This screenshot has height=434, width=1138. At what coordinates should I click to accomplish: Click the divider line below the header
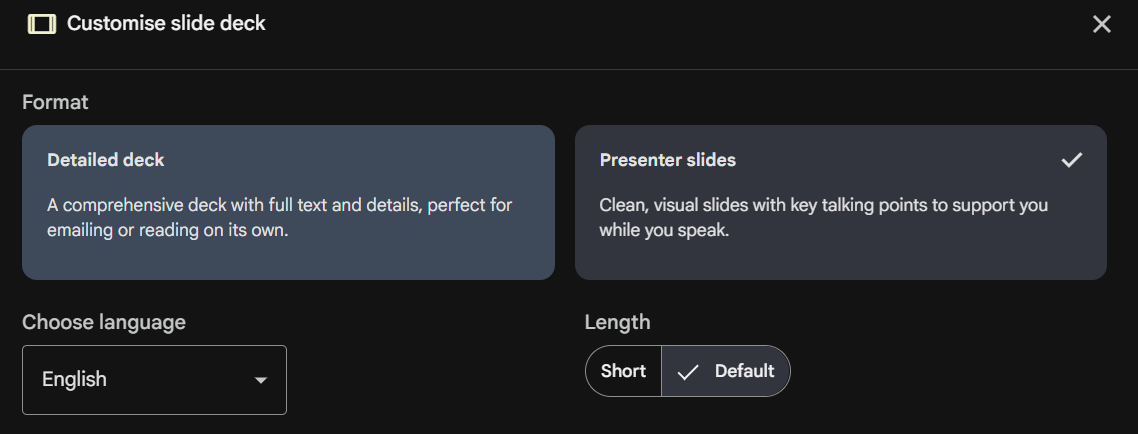click(x=569, y=69)
